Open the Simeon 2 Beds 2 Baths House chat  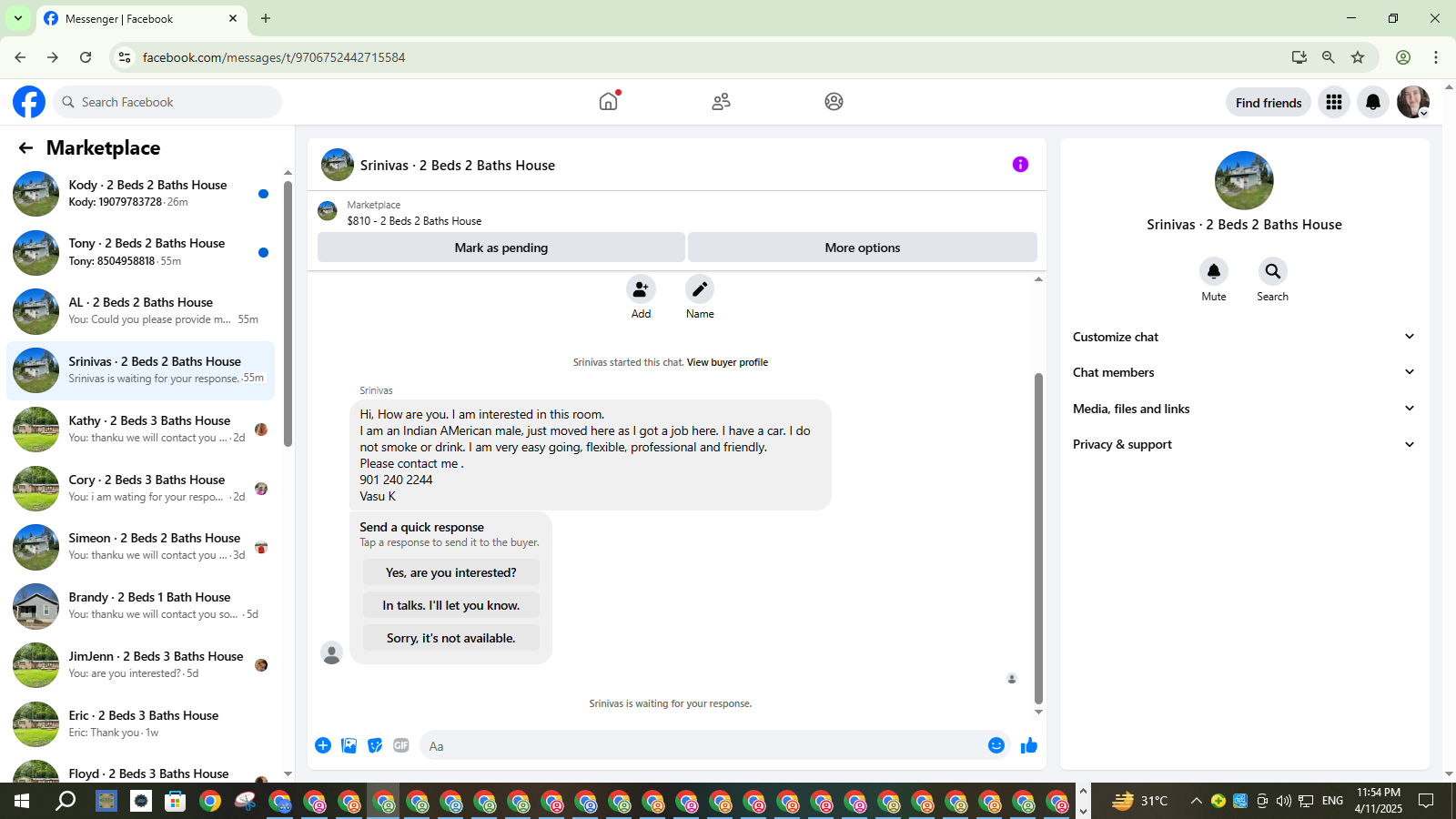click(x=141, y=547)
